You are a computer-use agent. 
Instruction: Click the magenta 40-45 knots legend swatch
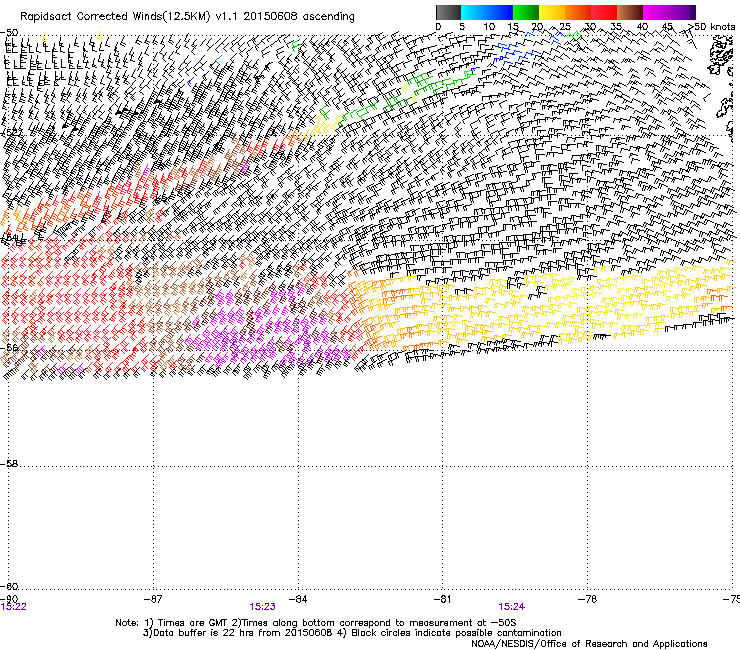coord(656,12)
